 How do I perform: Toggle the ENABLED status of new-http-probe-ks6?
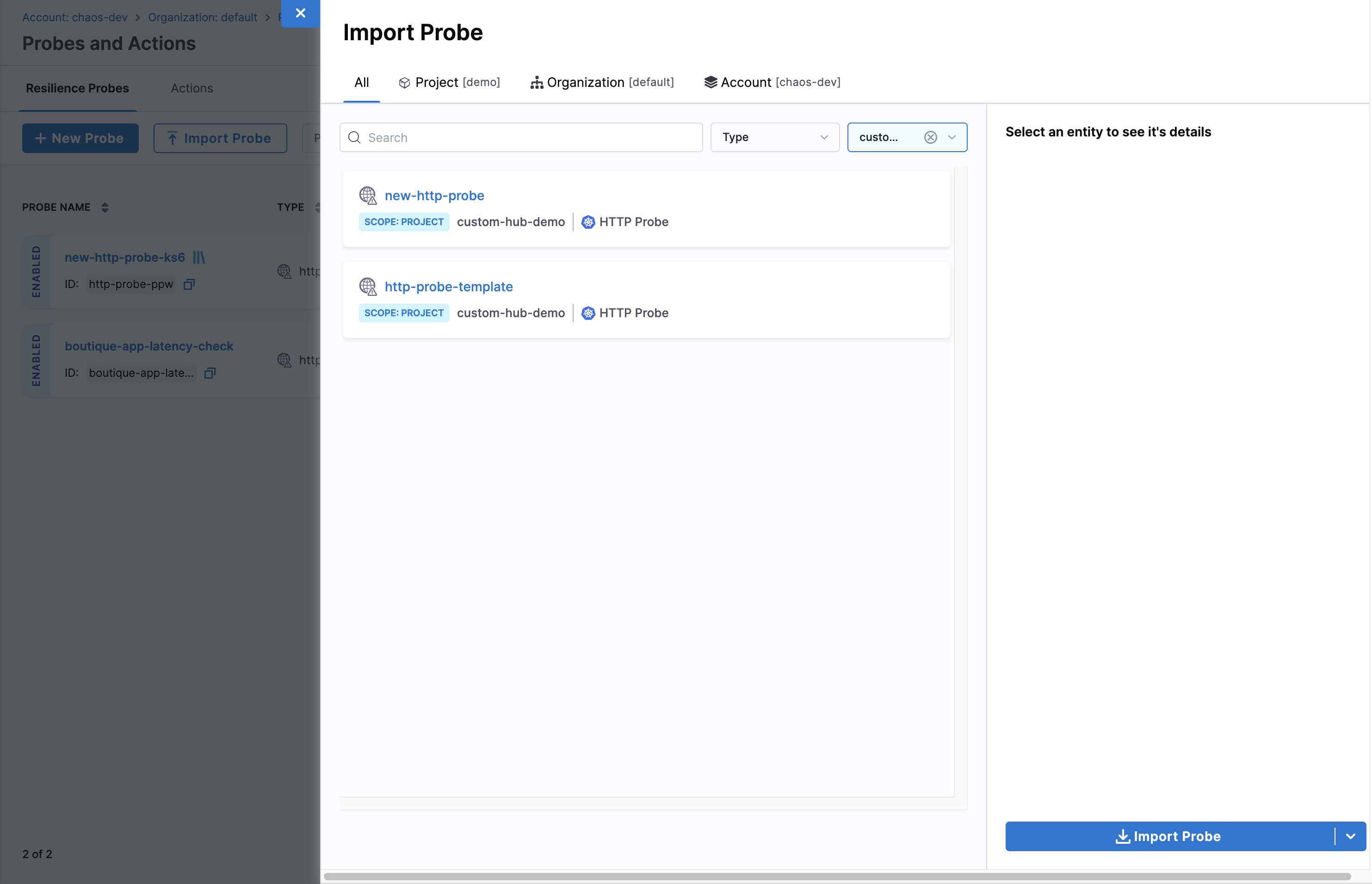(x=37, y=271)
